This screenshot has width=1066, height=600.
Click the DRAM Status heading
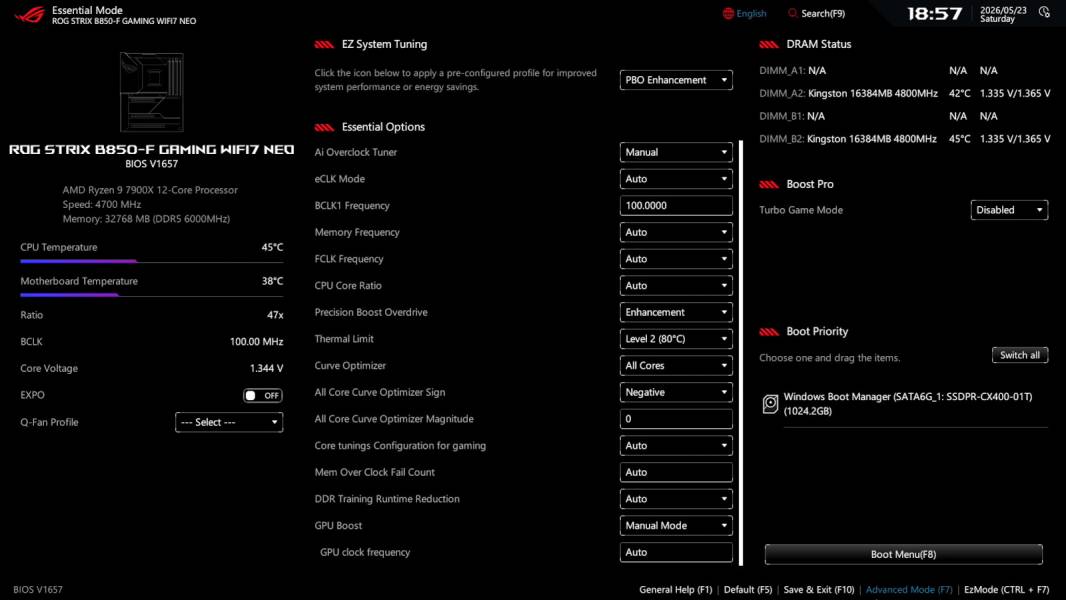[x=819, y=44]
